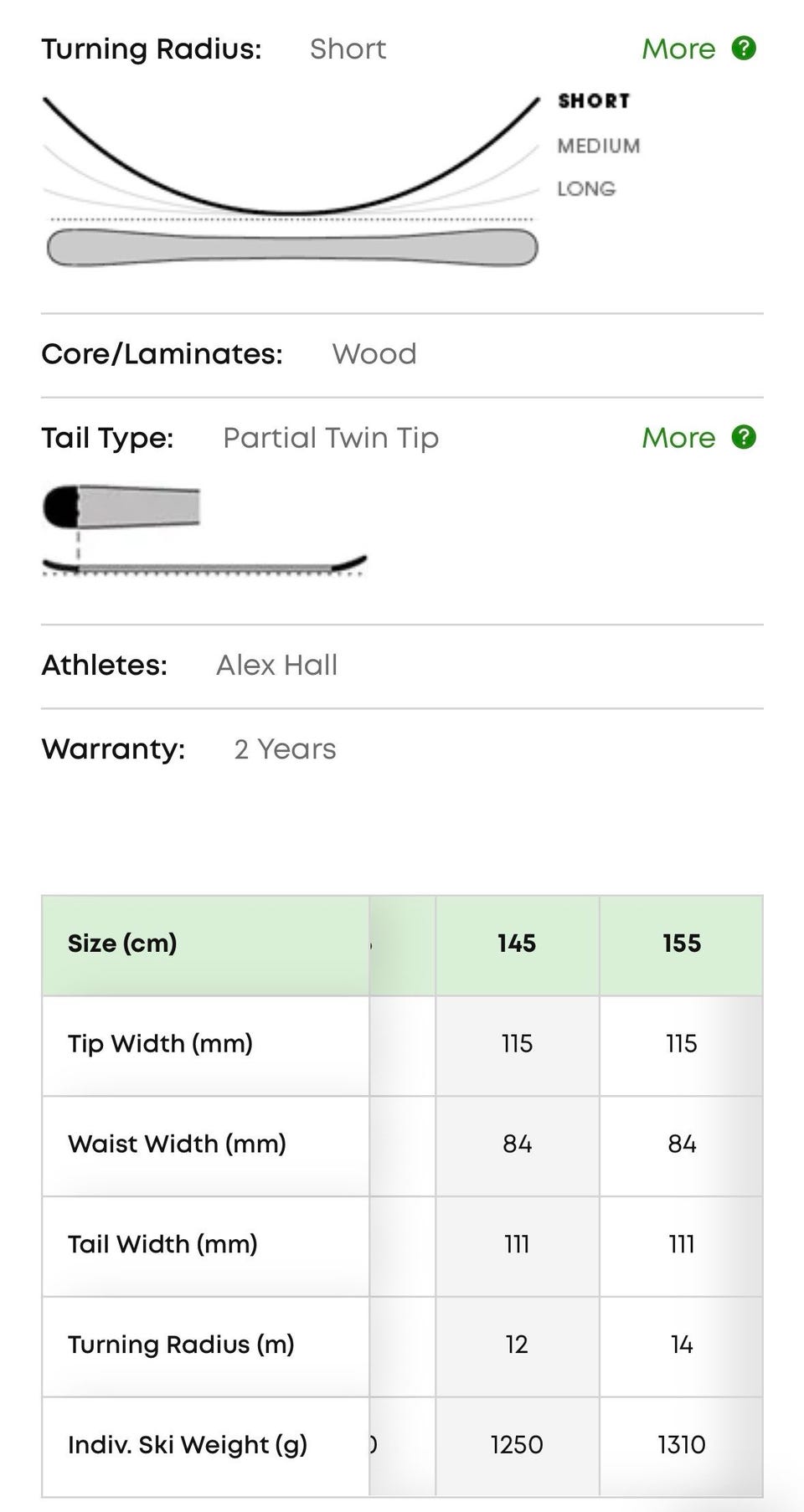This screenshot has height=1512, width=804.
Task: Click the partial twin tip tail icon
Action: pos(121,507)
